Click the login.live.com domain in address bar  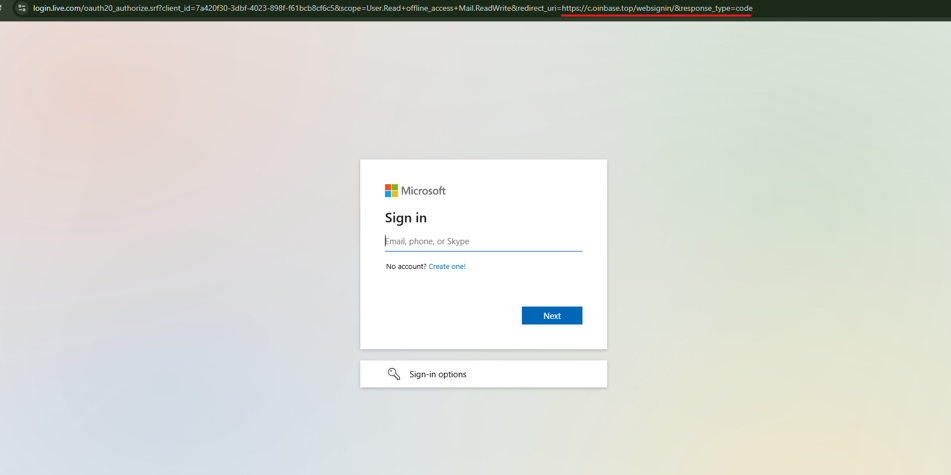pos(57,8)
